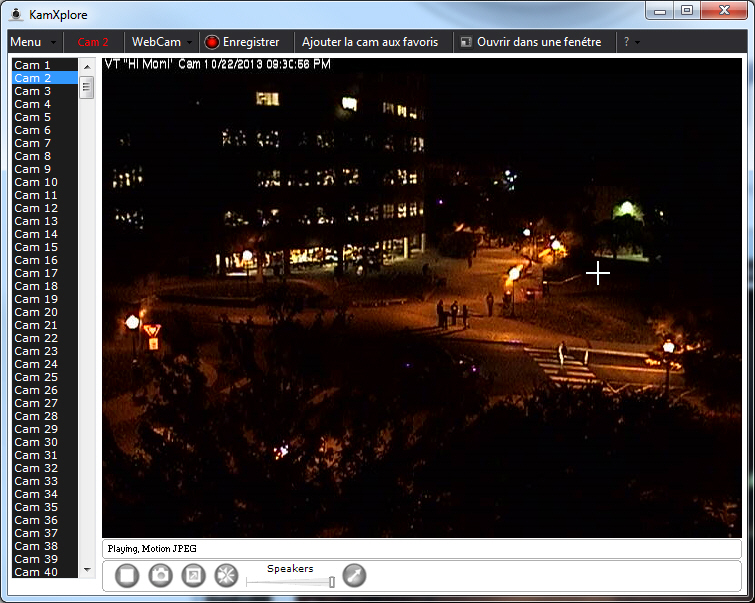This screenshot has width=755, height=603.
Task: Pick Cam 13 in the list
Action: (x=45, y=221)
